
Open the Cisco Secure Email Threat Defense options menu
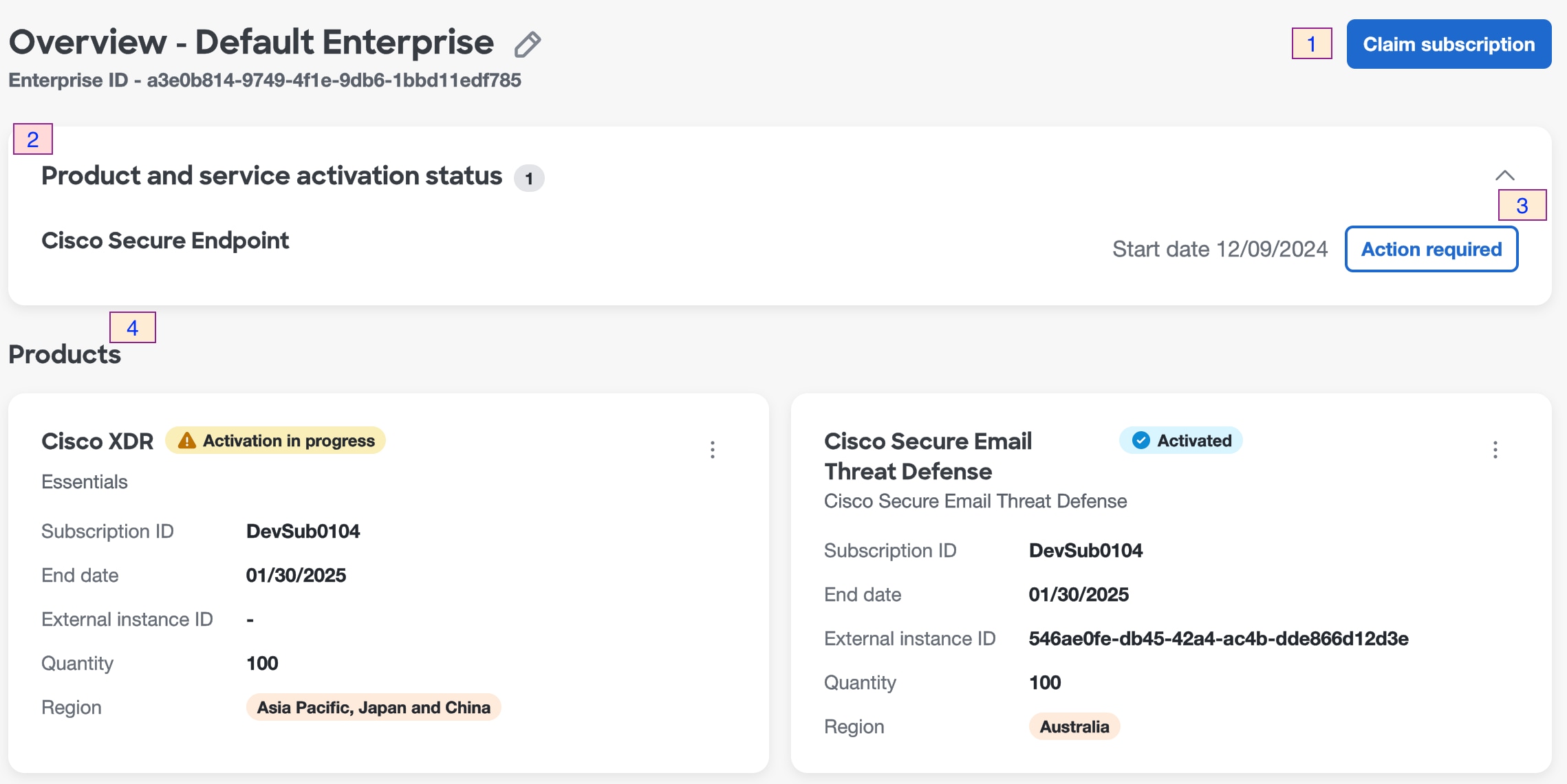[x=1495, y=450]
